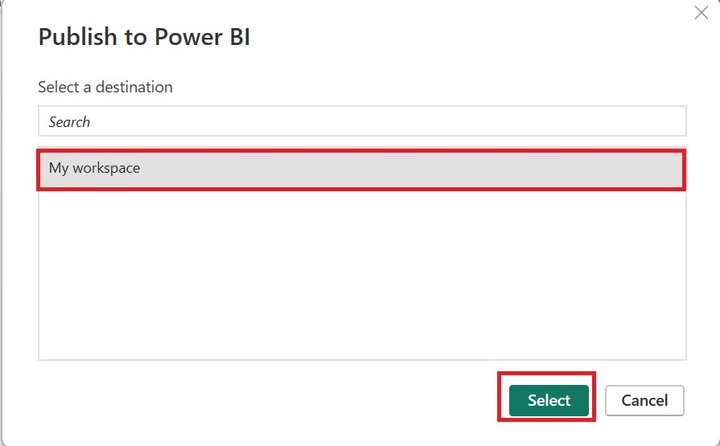The height and width of the screenshot is (446, 720).
Task: Close the Publish to Power BI dialog
Action: [702, 14]
